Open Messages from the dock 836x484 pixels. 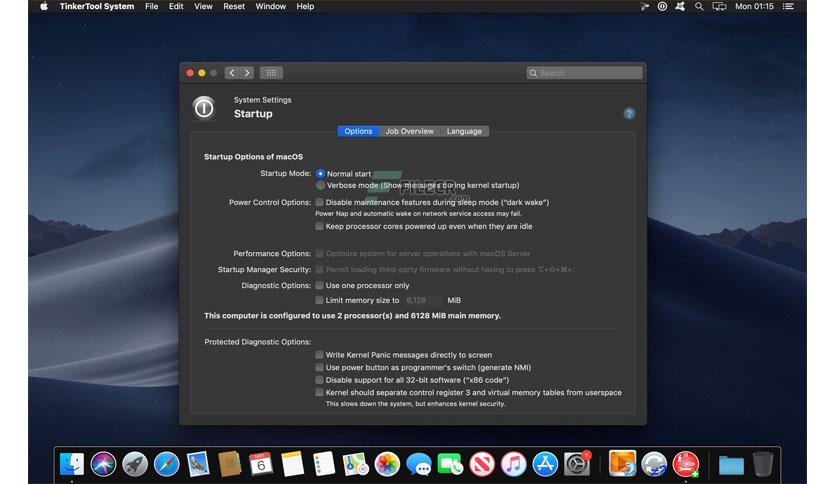coord(419,464)
